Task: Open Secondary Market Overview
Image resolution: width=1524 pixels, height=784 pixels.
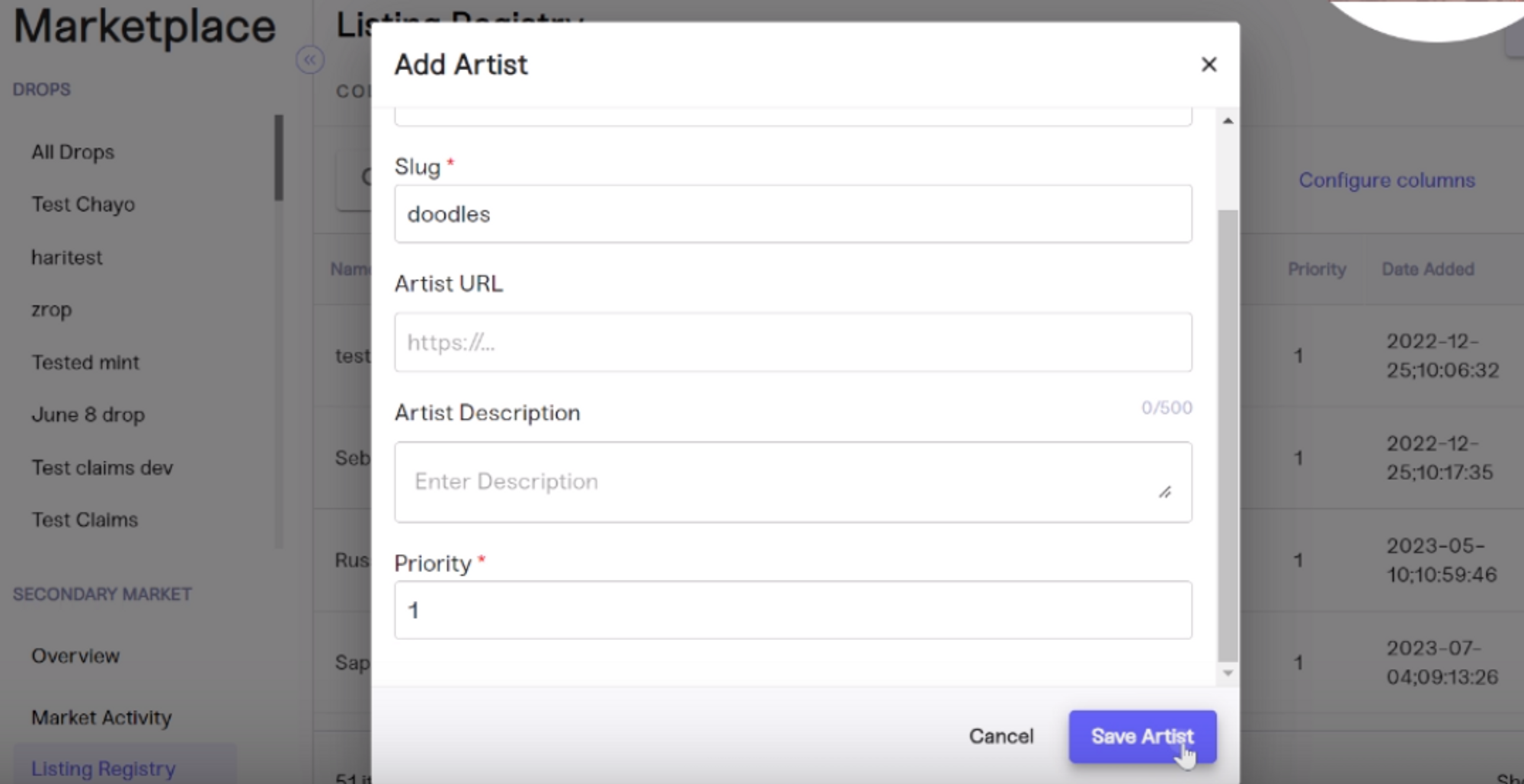Action: 75,656
